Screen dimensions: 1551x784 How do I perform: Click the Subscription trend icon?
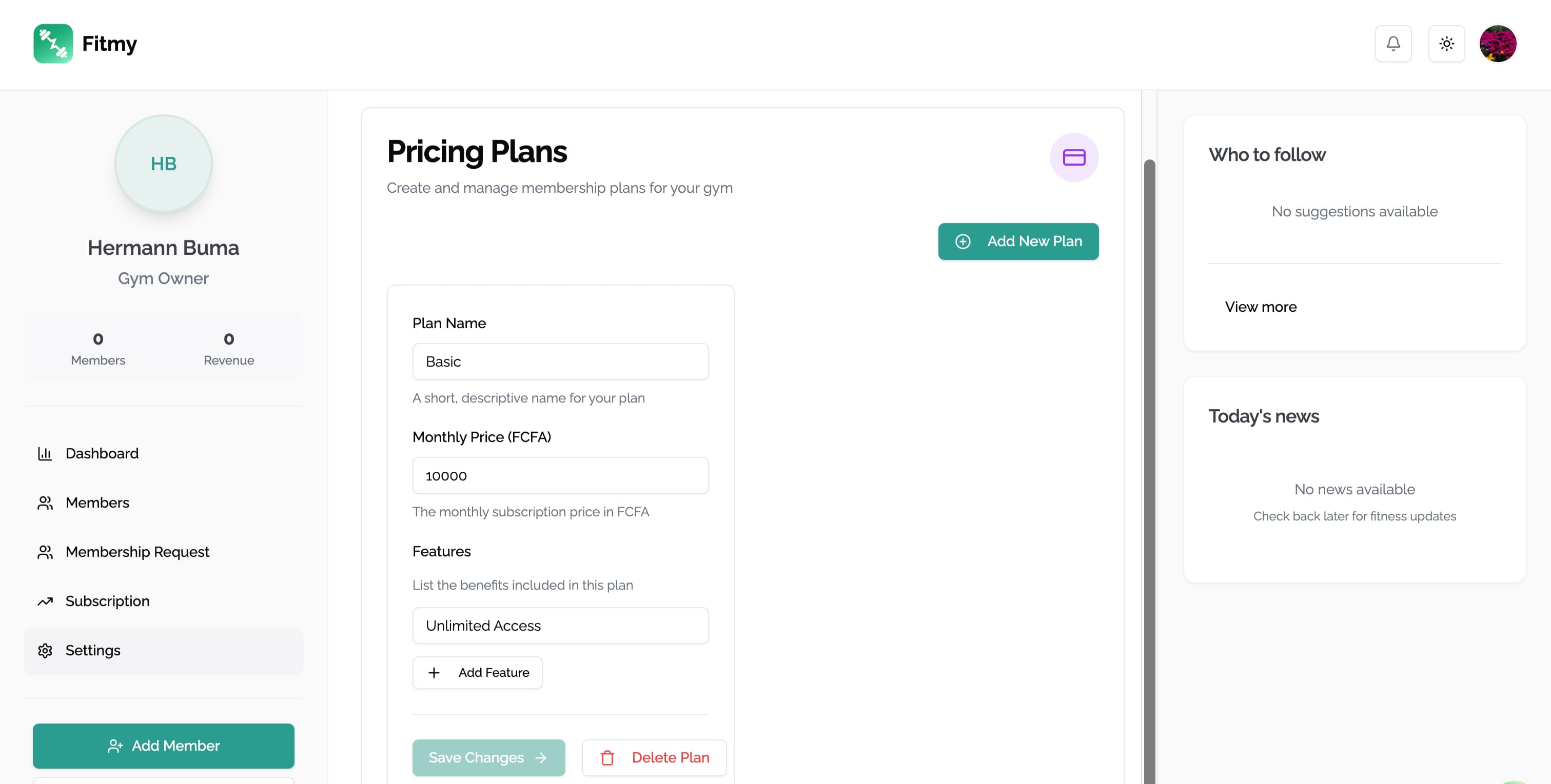tap(46, 601)
